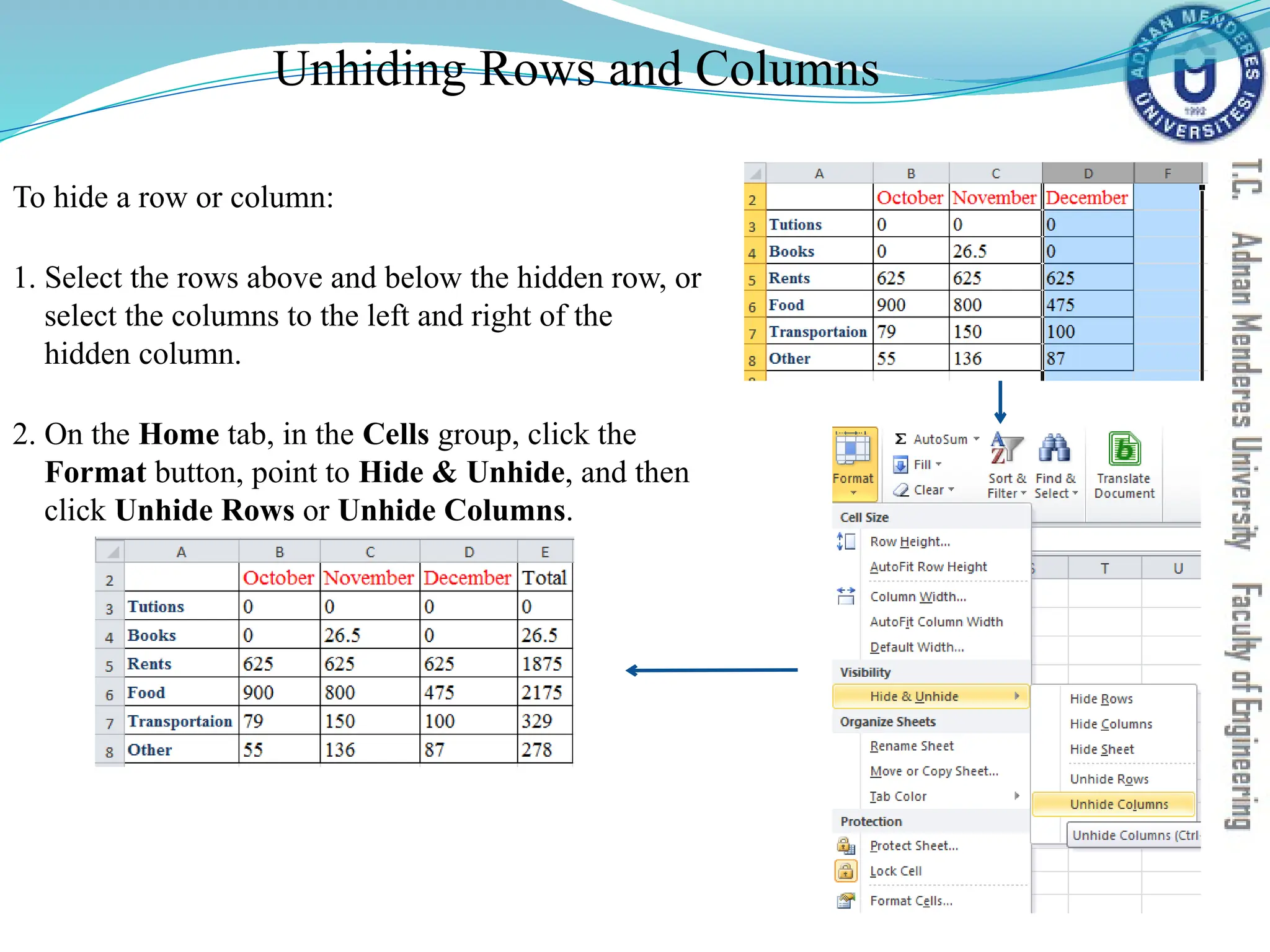Screen dimensions: 1270x952
Task: Select Hide Columns in submenu
Action: [x=1111, y=724]
